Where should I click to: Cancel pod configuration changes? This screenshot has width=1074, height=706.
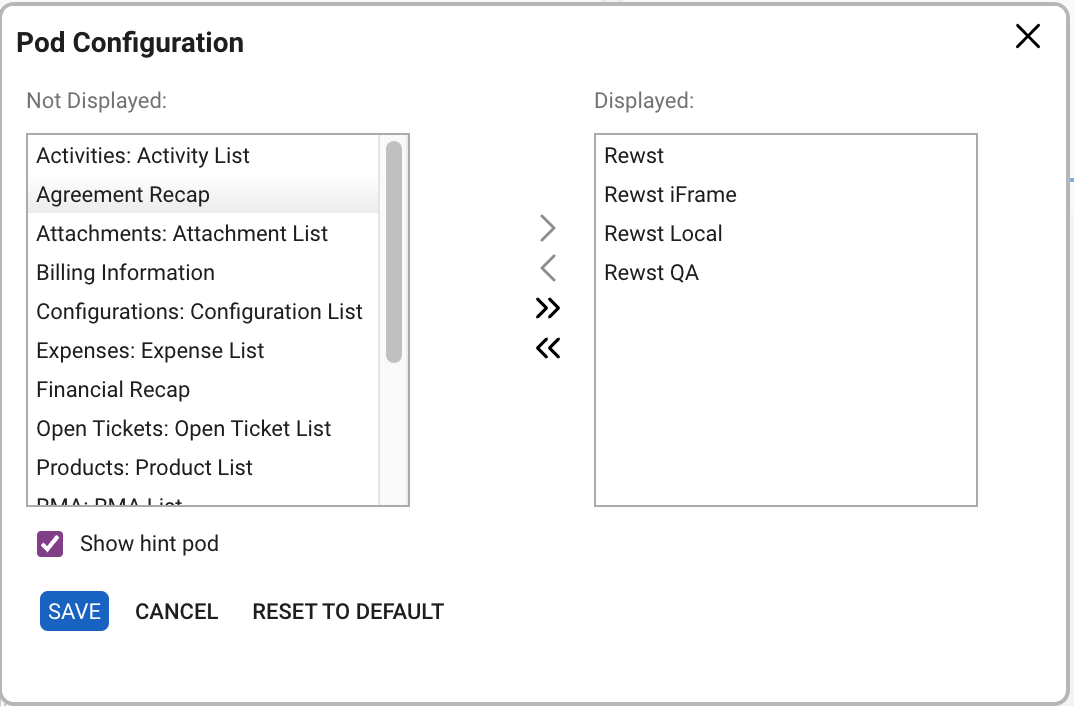tap(176, 611)
